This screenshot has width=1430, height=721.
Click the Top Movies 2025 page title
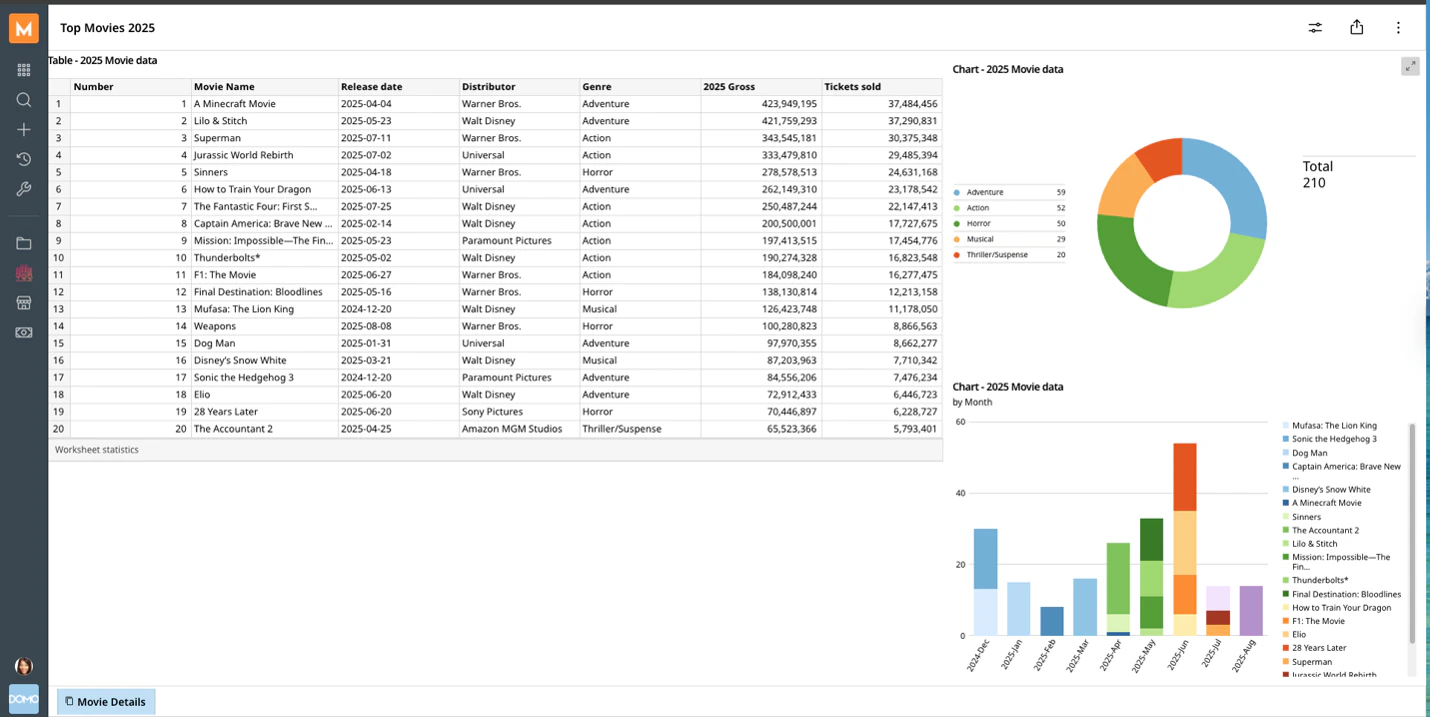click(107, 28)
